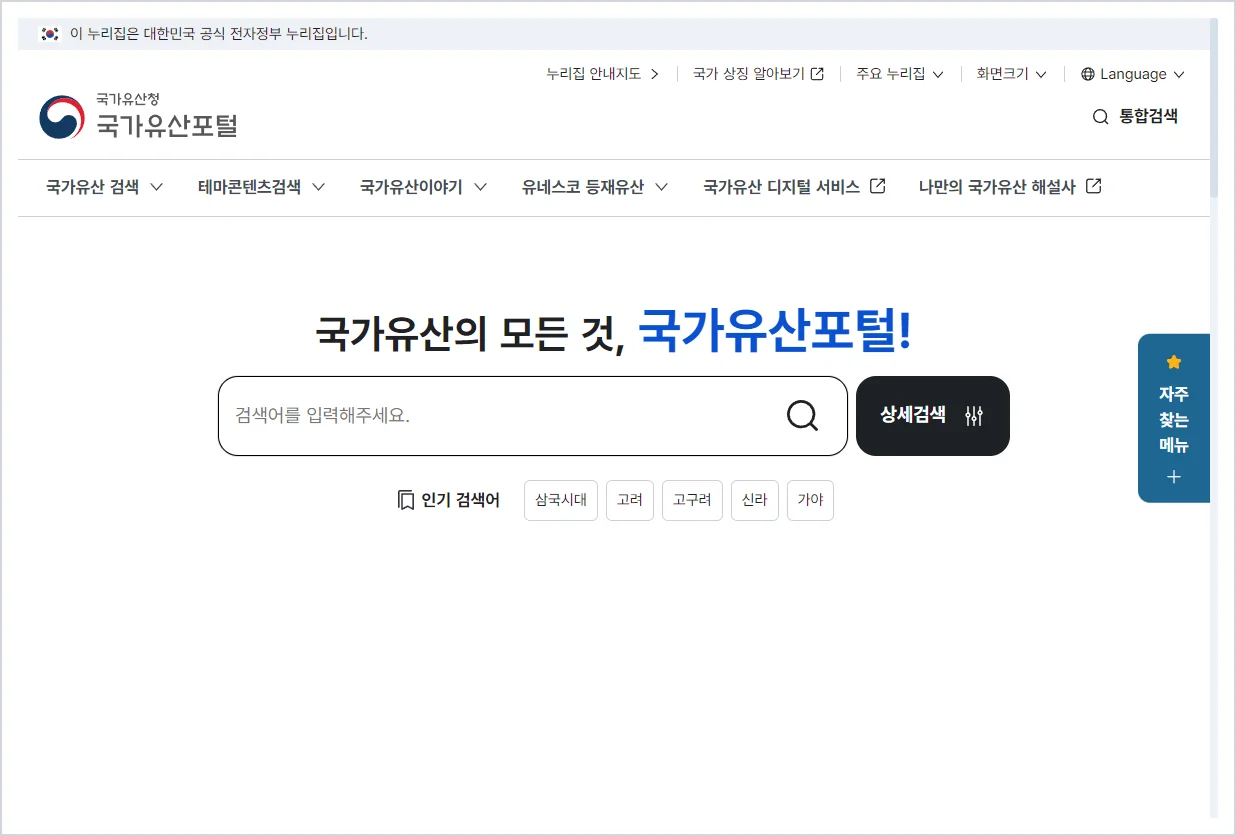Open the 주요 누리집 dropdown
Viewport: 1236px width, 836px height.
[900, 74]
